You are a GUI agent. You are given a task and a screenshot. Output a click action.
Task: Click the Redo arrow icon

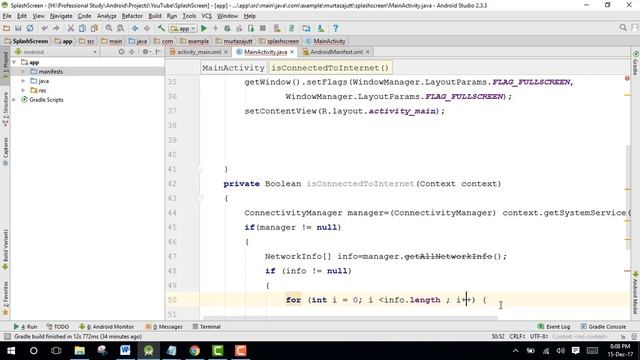(x=56, y=28)
